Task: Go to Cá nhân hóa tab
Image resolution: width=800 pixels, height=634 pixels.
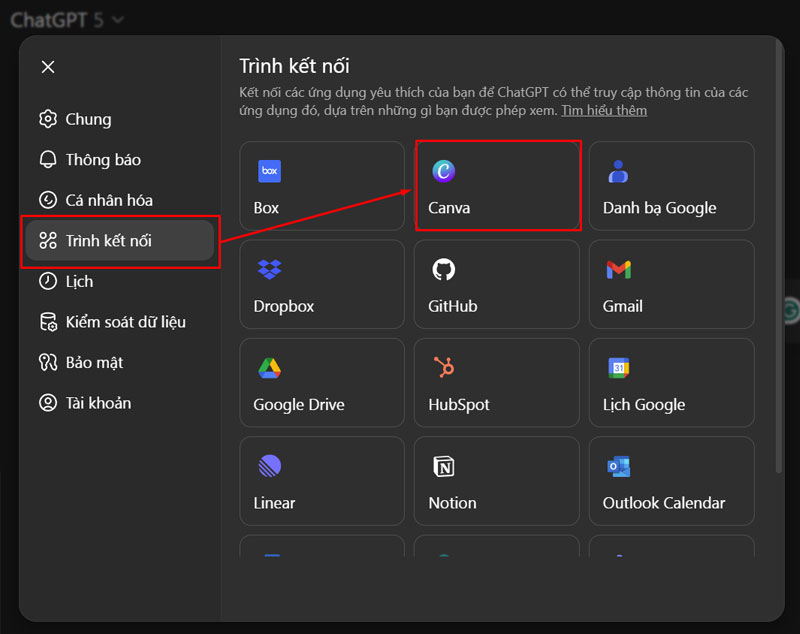Action: click(109, 200)
